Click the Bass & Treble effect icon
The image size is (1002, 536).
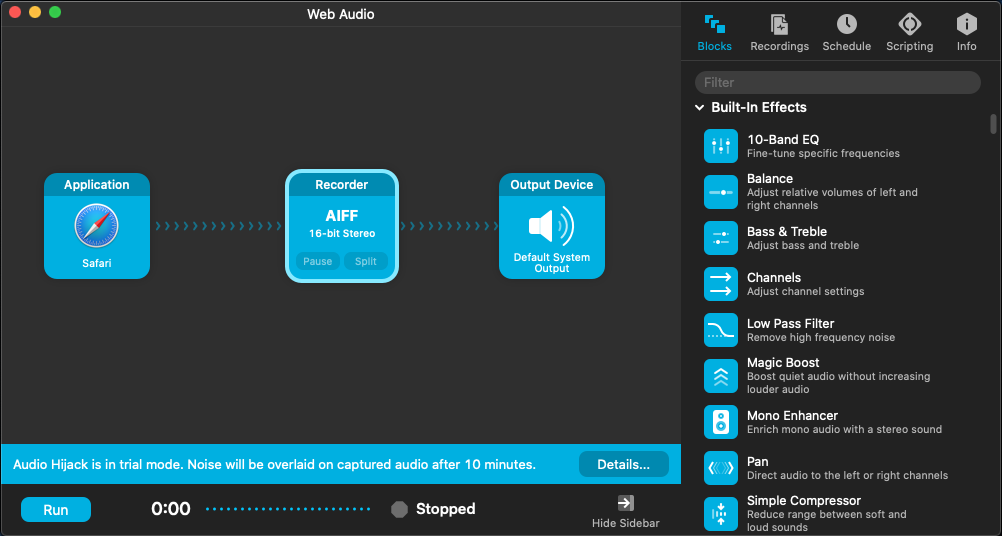point(721,238)
